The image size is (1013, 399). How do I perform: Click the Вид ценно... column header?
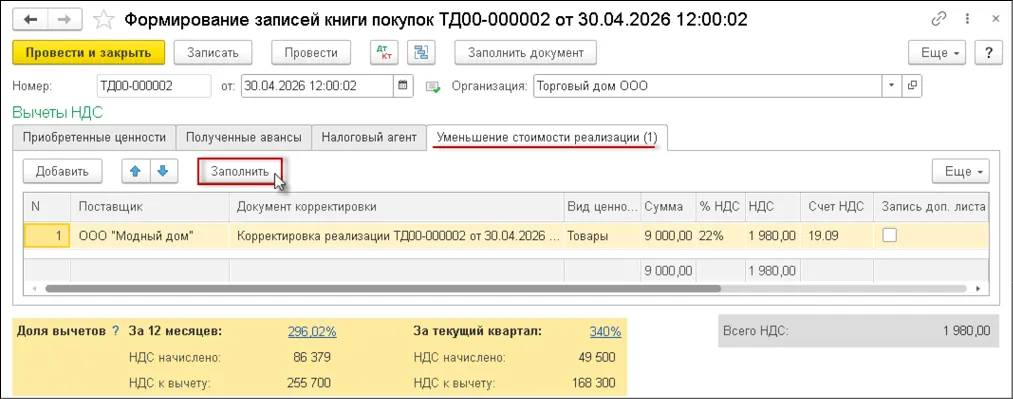[603, 207]
